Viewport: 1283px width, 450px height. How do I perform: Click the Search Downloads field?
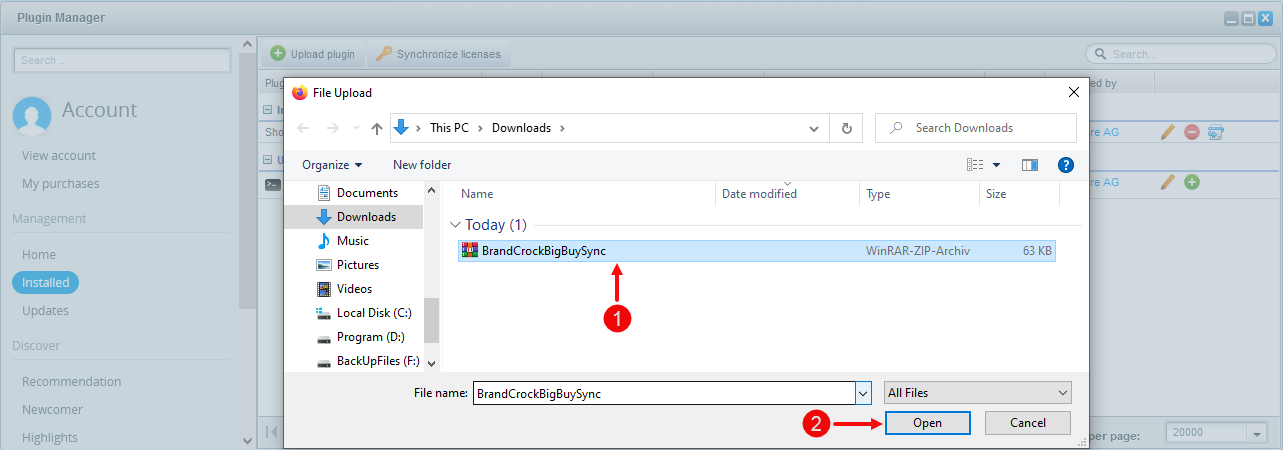coord(975,128)
